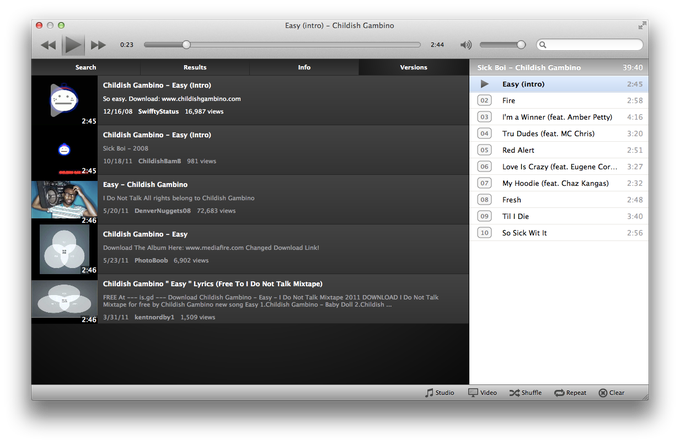Click track number 04 badge

(484, 134)
